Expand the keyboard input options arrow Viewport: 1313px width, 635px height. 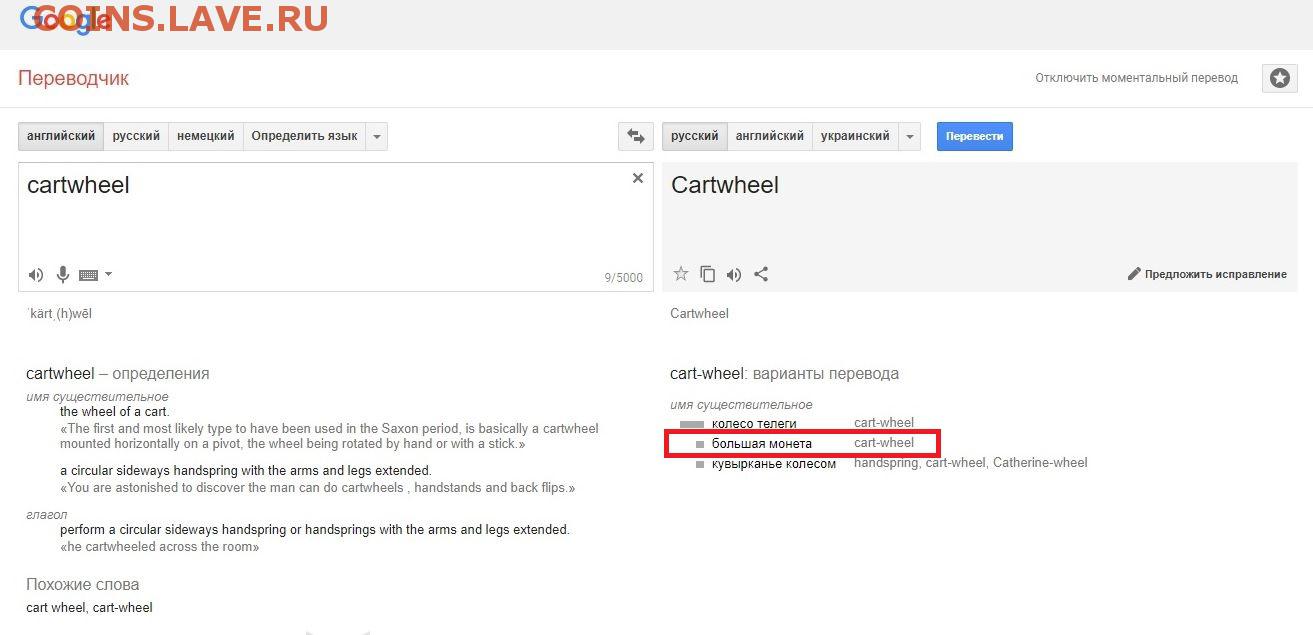(x=108, y=274)
